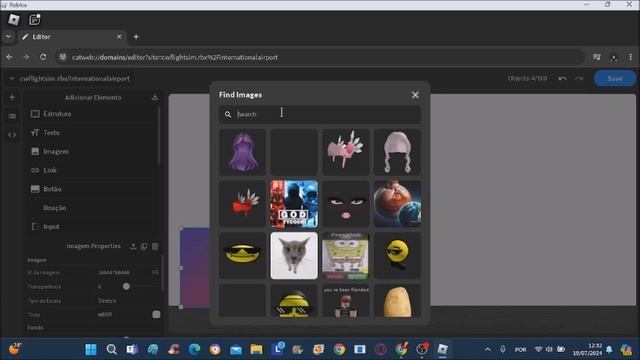Open the code view sidebar icon
This screenshot has width=640, height=360.
(12, 135)
